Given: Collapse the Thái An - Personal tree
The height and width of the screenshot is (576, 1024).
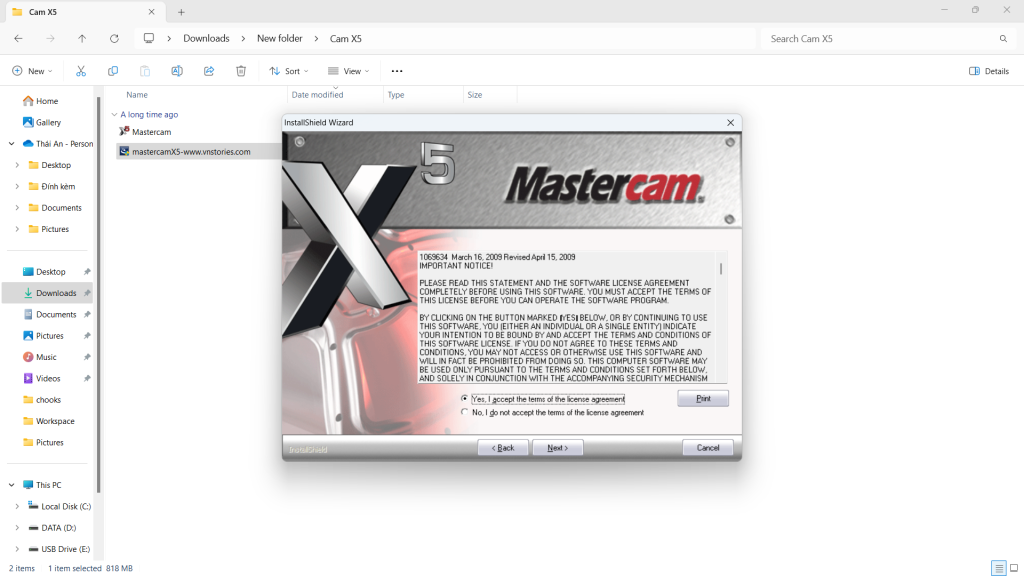Looking at the screenshot, I should click(12, 144).
